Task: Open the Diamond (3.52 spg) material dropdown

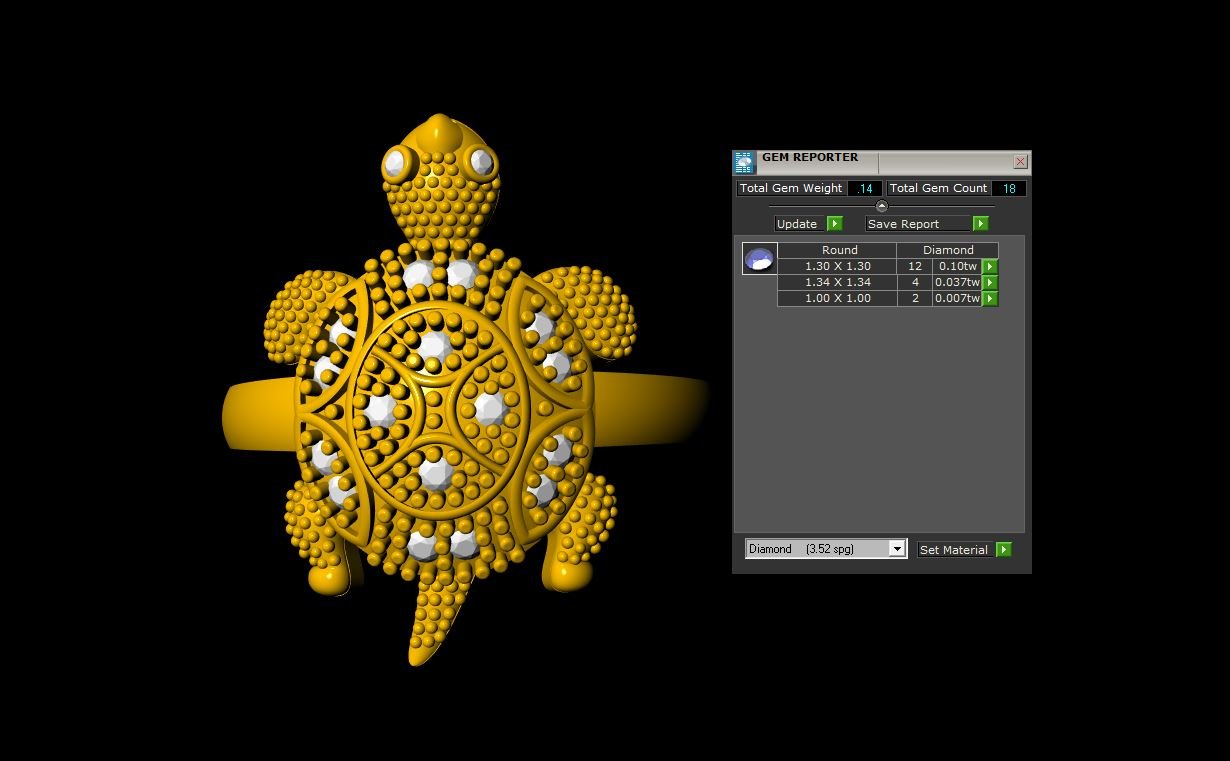Action: coord(817,549)
